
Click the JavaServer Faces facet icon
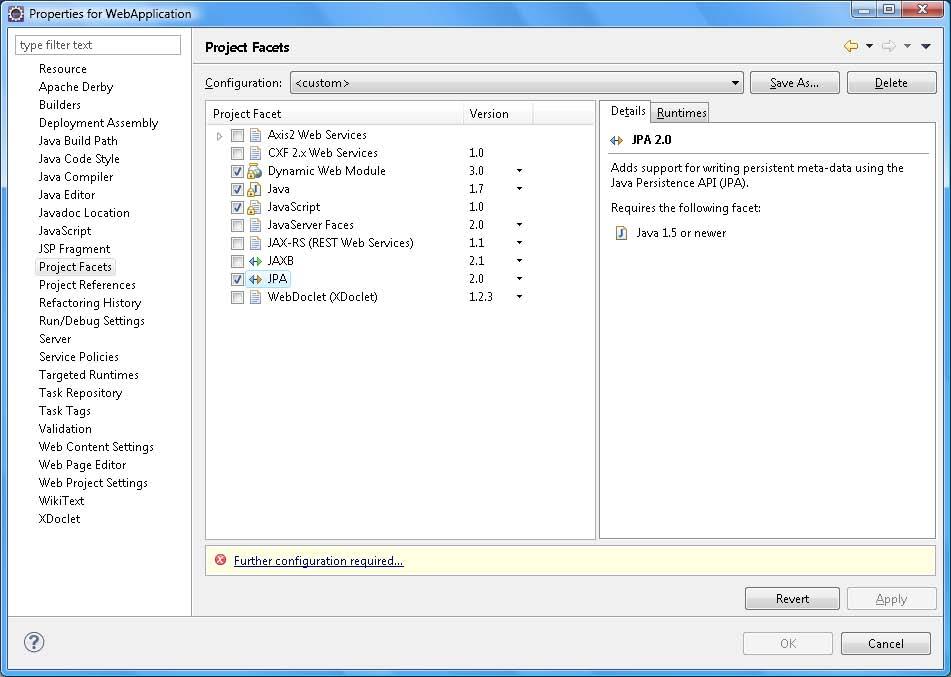[255, 225]
